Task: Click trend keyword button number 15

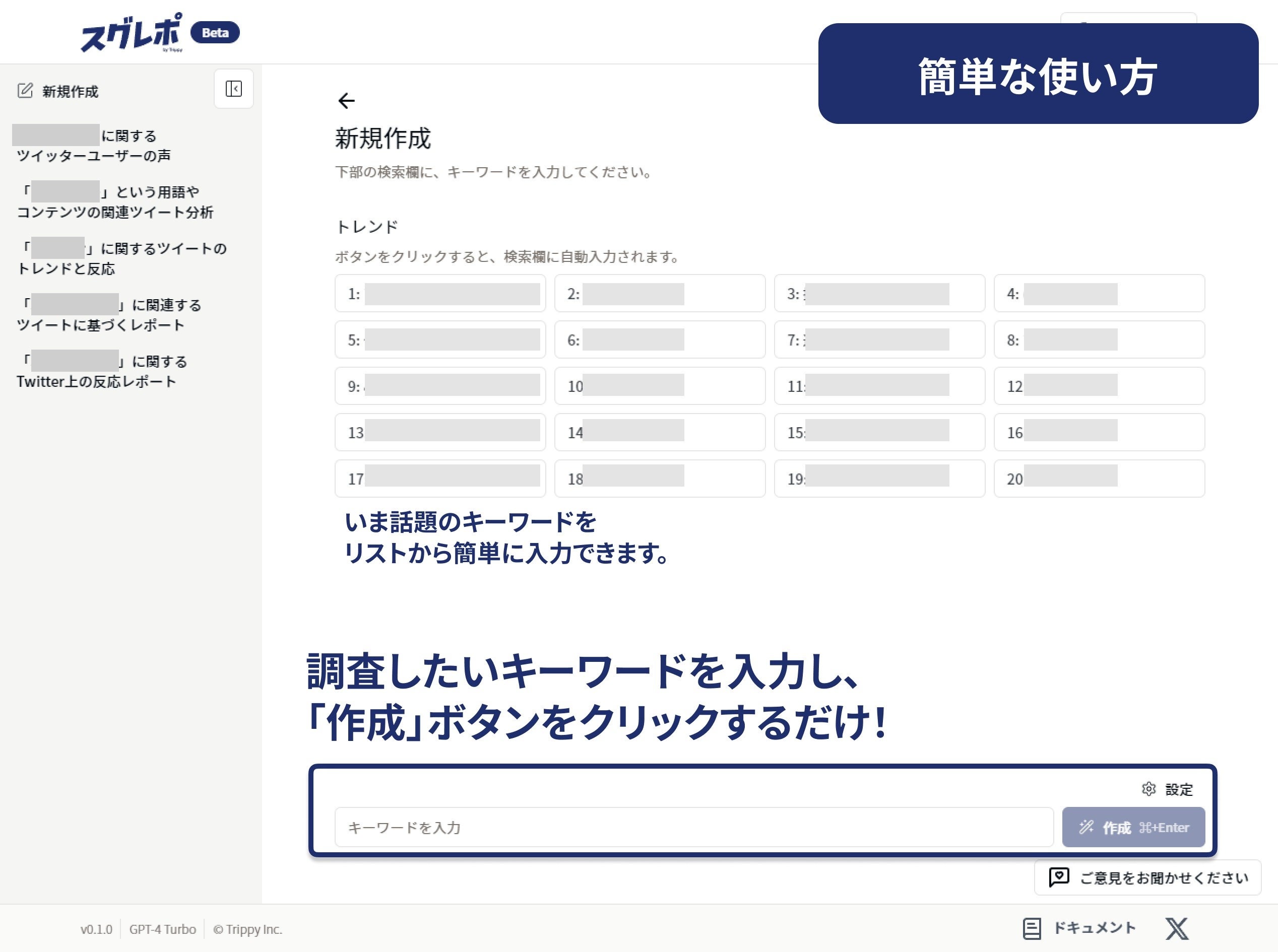Action: [880, 433]
